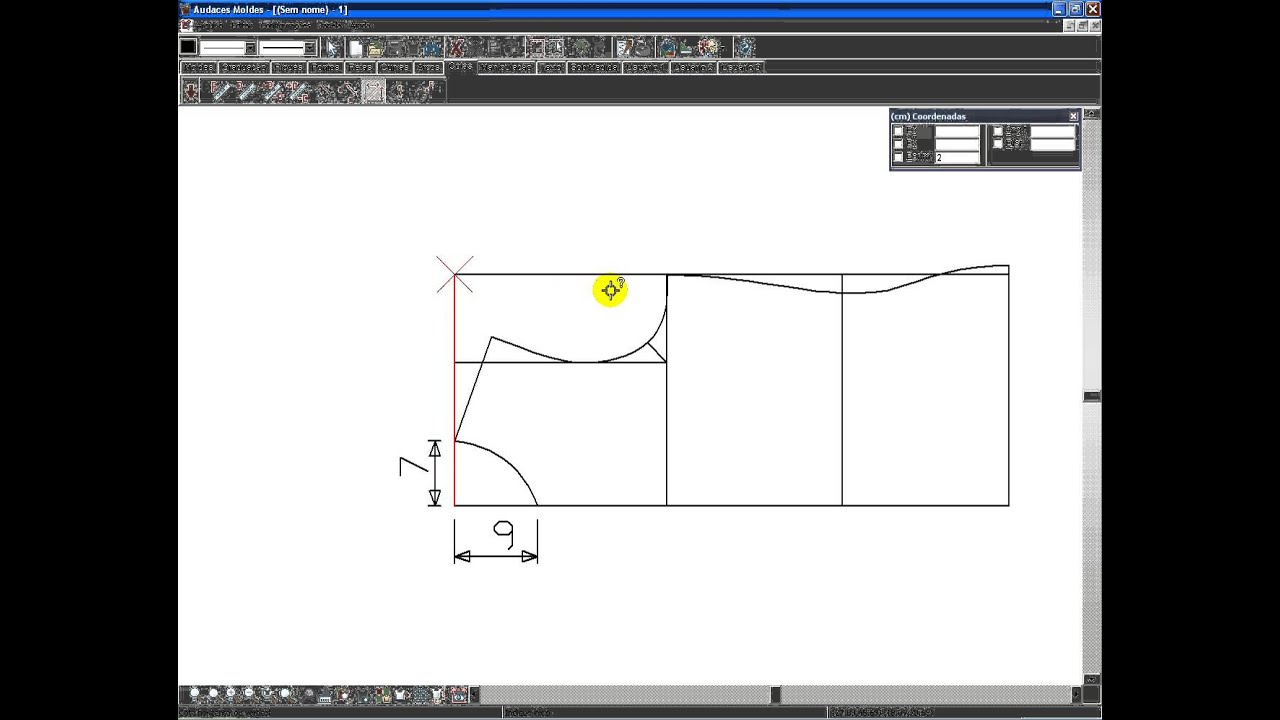
Task: Select the highlighted dimension tool in Cotas toolbar
Action: (373, 91)
